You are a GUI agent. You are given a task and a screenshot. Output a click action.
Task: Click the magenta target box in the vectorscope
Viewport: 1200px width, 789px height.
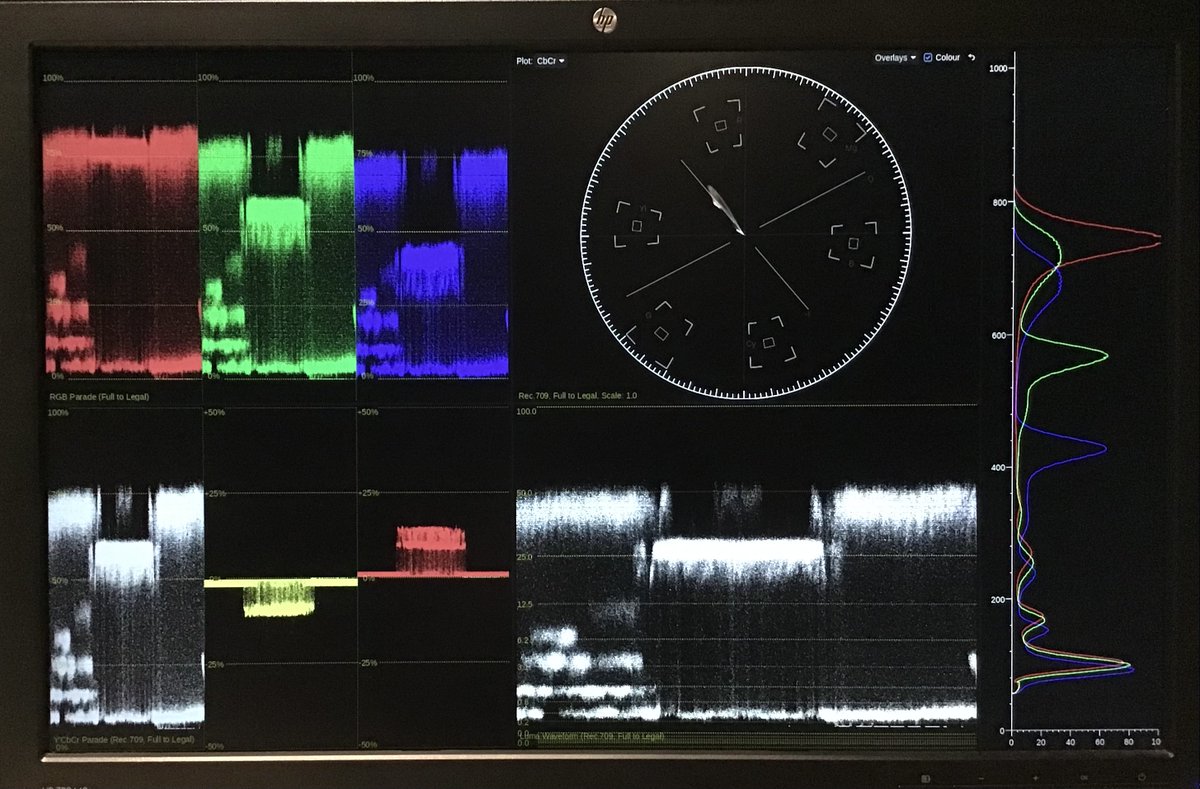pos(829,133)
